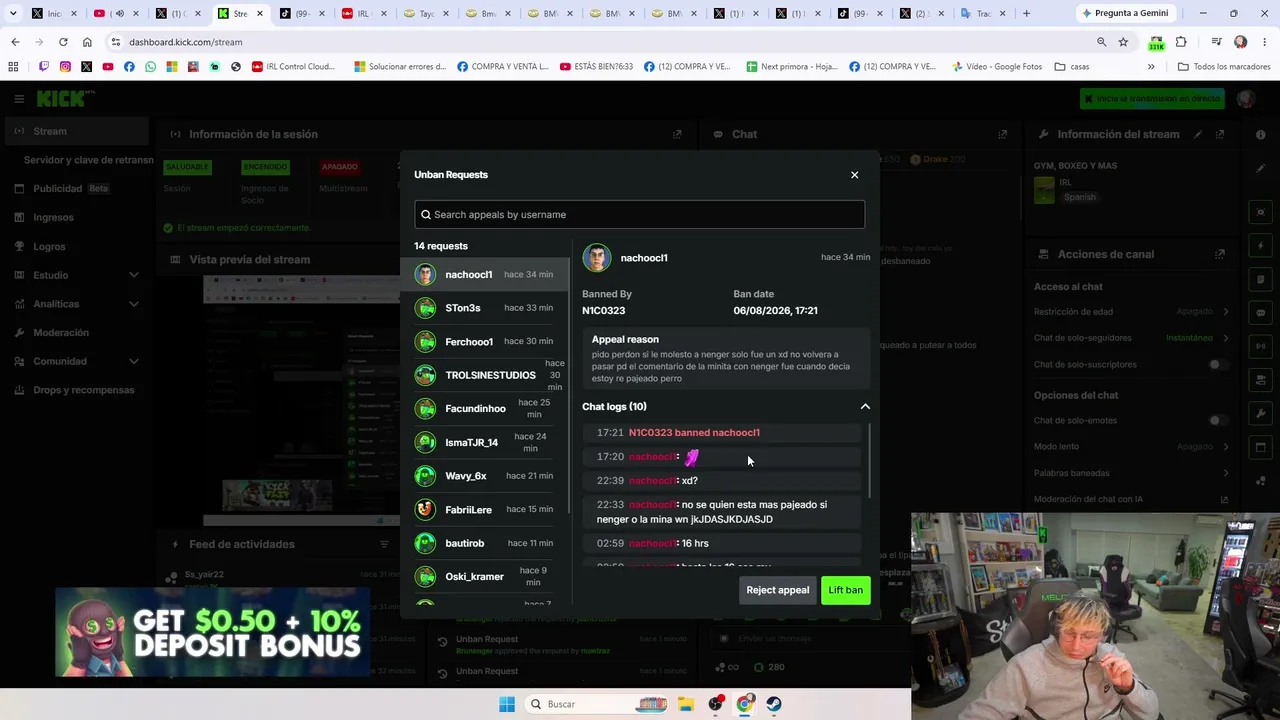
Task: Click Steam icon in taskbar
Action: coord(774,704)
